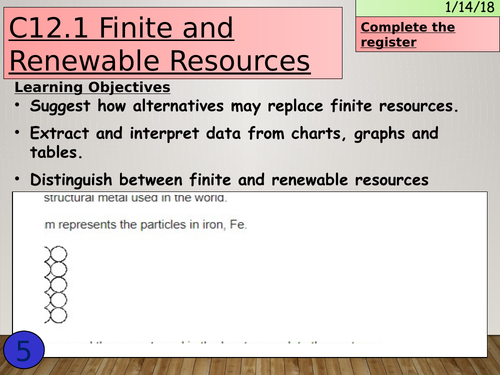This screenshot has width=500, height=375.
Task: Select the underlined 'C12.1 Finite and' title line
Action: tap(121, 28)
